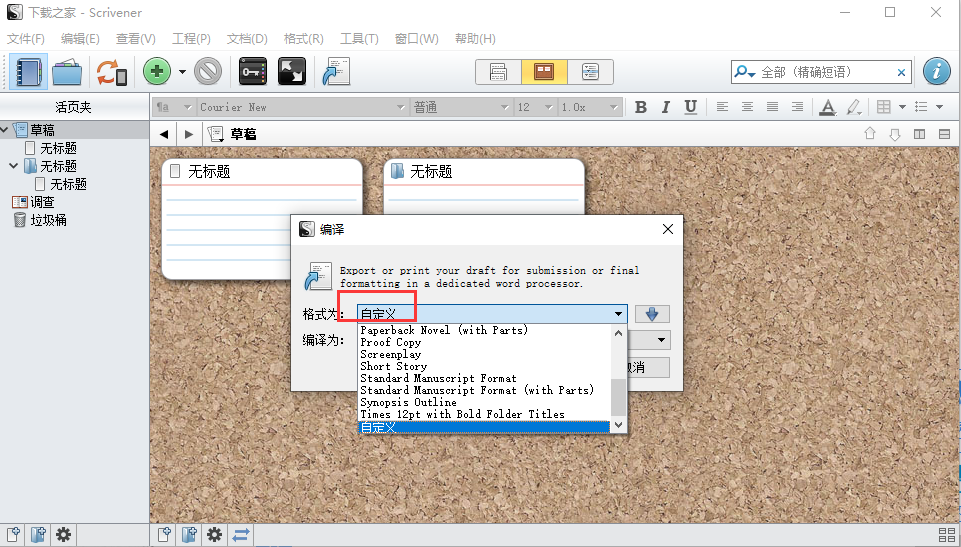Select the highlighted 自定义 list option
This screenshot has width=961, height=547.
484,427
